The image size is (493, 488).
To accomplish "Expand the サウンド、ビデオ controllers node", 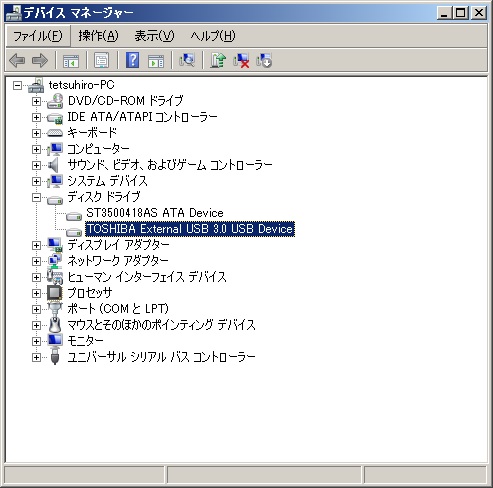I will click(36, 165).
